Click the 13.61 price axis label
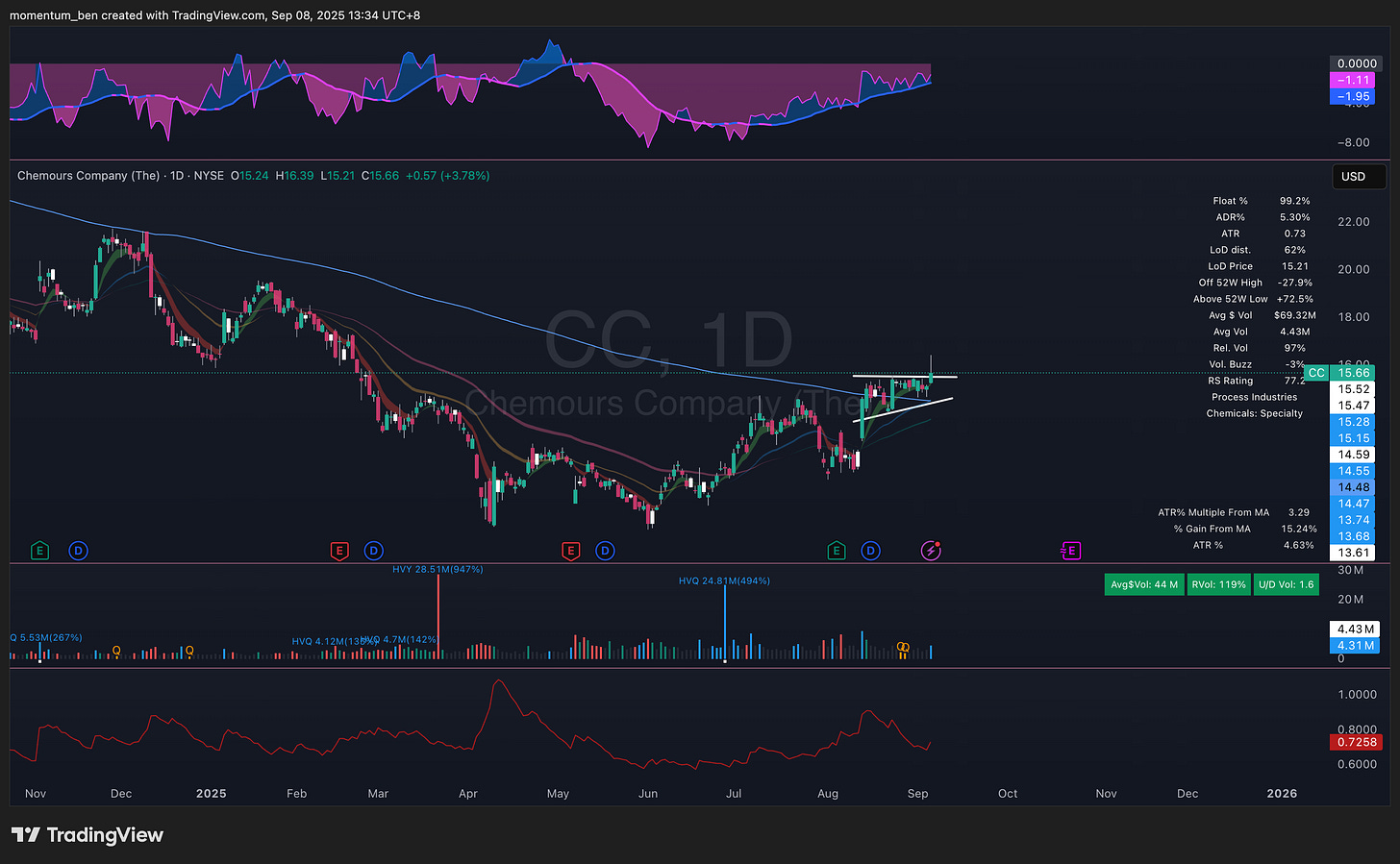The width and height of the screenshot is (1400, 864). click(1354, 553)
